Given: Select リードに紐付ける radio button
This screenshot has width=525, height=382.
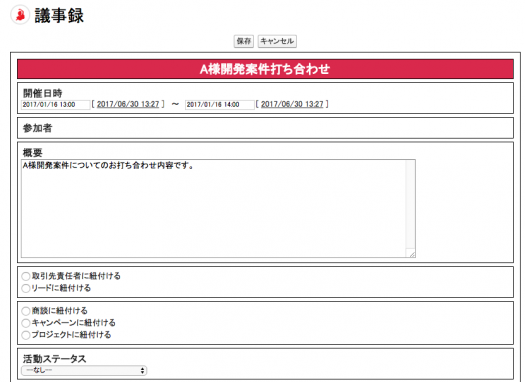Looking at the screenshot, I should coord(26,288).
